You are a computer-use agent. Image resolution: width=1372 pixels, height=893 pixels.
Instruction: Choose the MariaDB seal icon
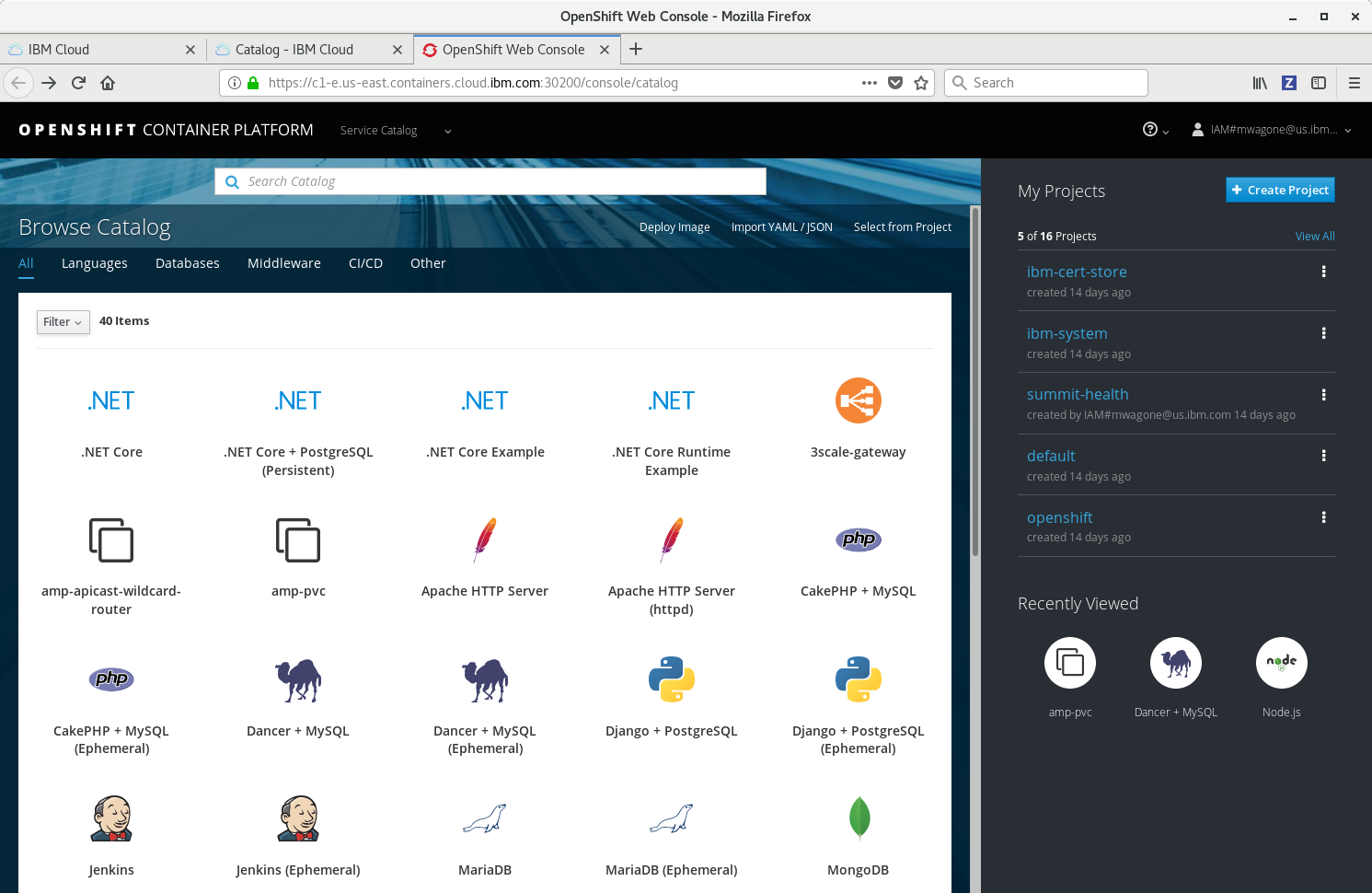pos(485,818)
